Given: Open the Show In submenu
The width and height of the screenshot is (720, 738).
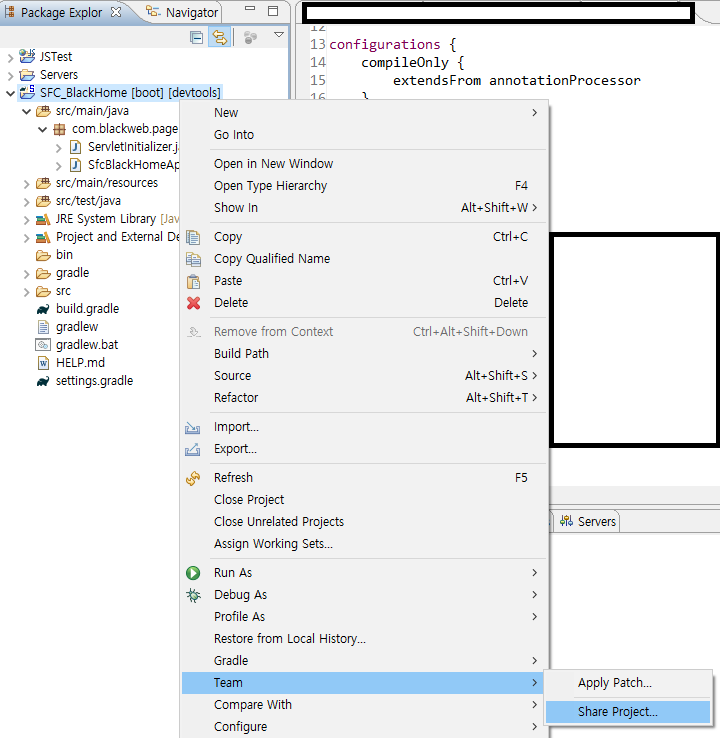Looking at the screenshot, I should (x=365, y=208).
